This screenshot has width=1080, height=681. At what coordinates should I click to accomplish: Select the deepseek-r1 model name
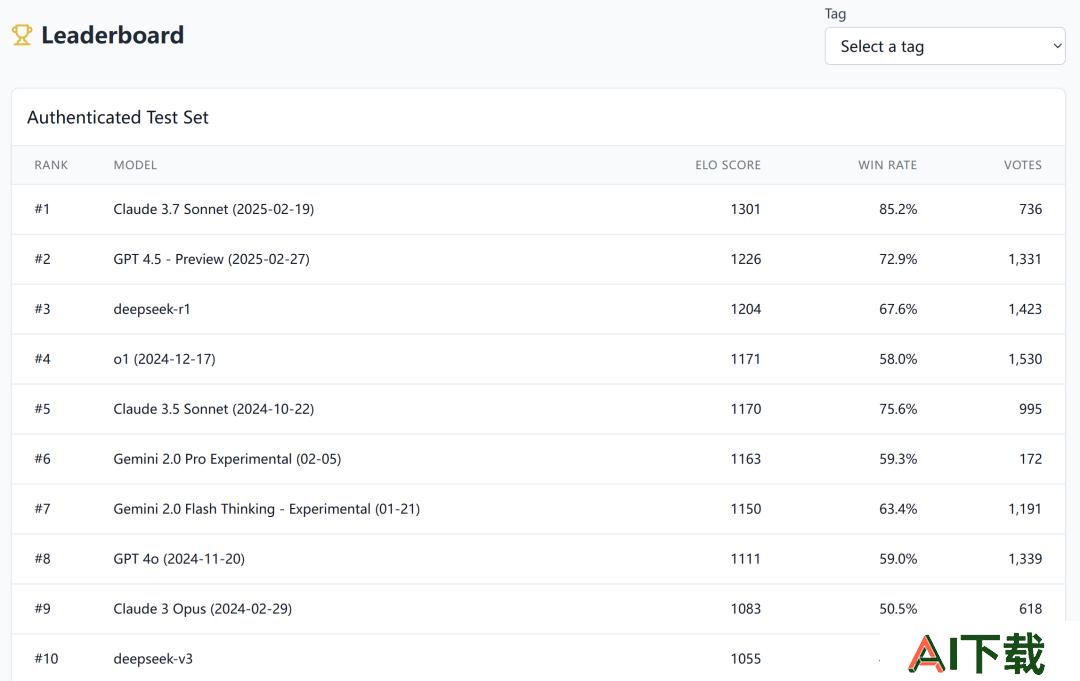pyautogui.click(x=152, y=309)
